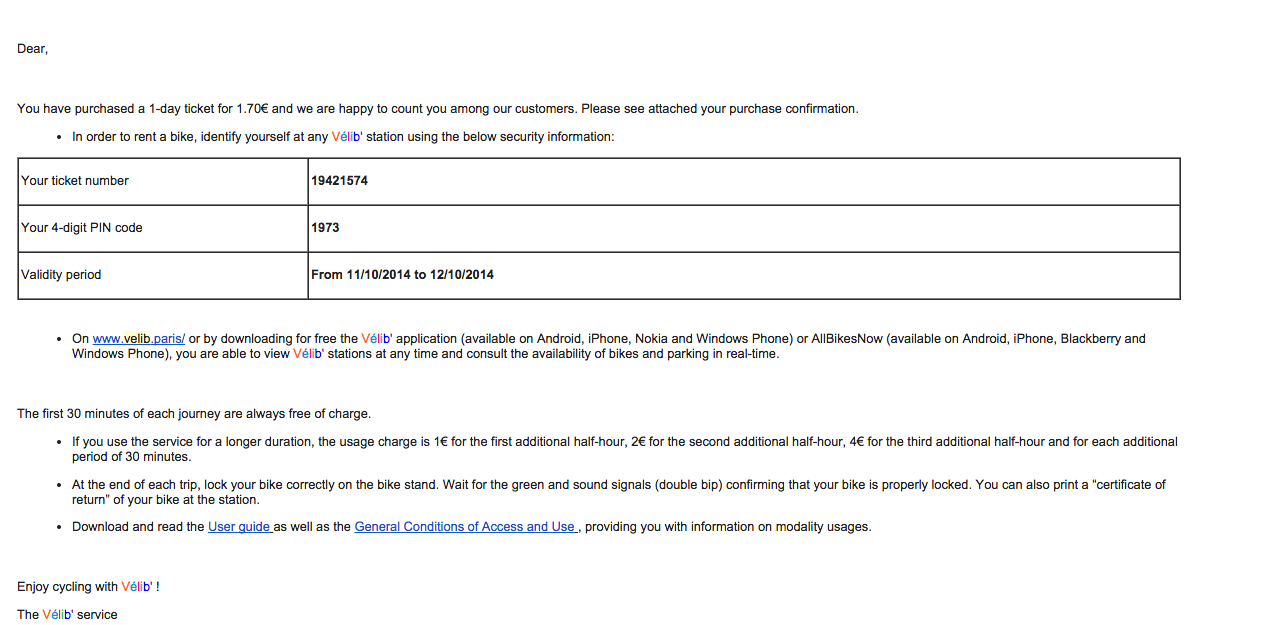Click Vélib' in "The Vélib' service" signature
Image resolution: width=1266 pixels, height=625 pixels.
[x=58, y=615]
